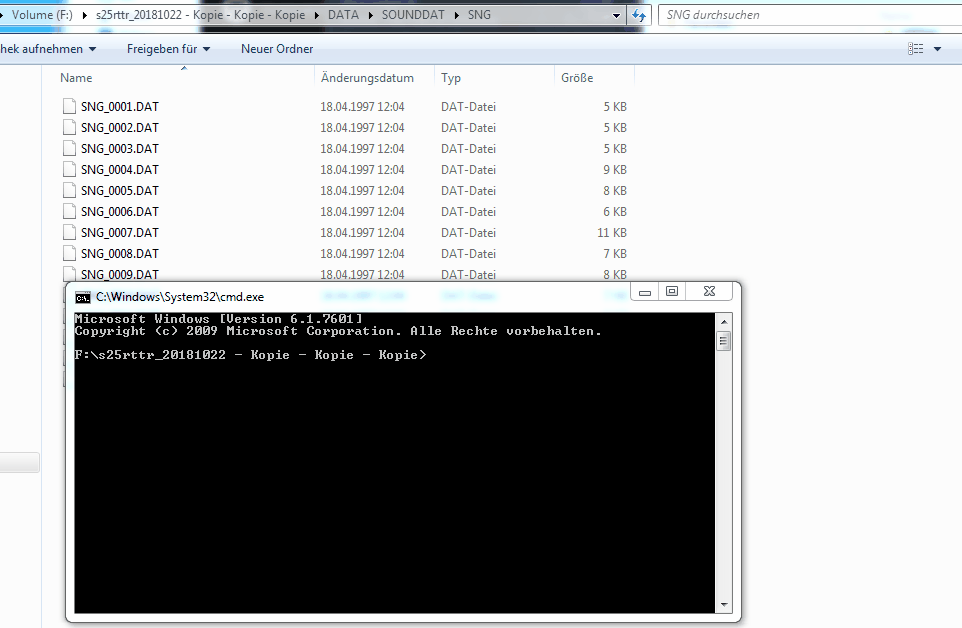
Task: Expand arrow after s25rttr Kopie breadcrumb
Action: [317, 15]
